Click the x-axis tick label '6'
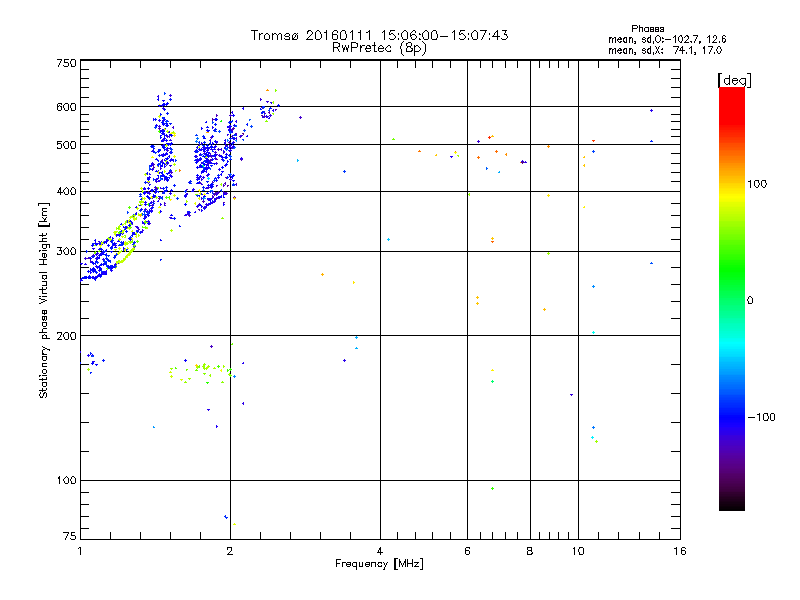Image resolution: width=800 pixels, height=600 pixels. pos(467,551)
